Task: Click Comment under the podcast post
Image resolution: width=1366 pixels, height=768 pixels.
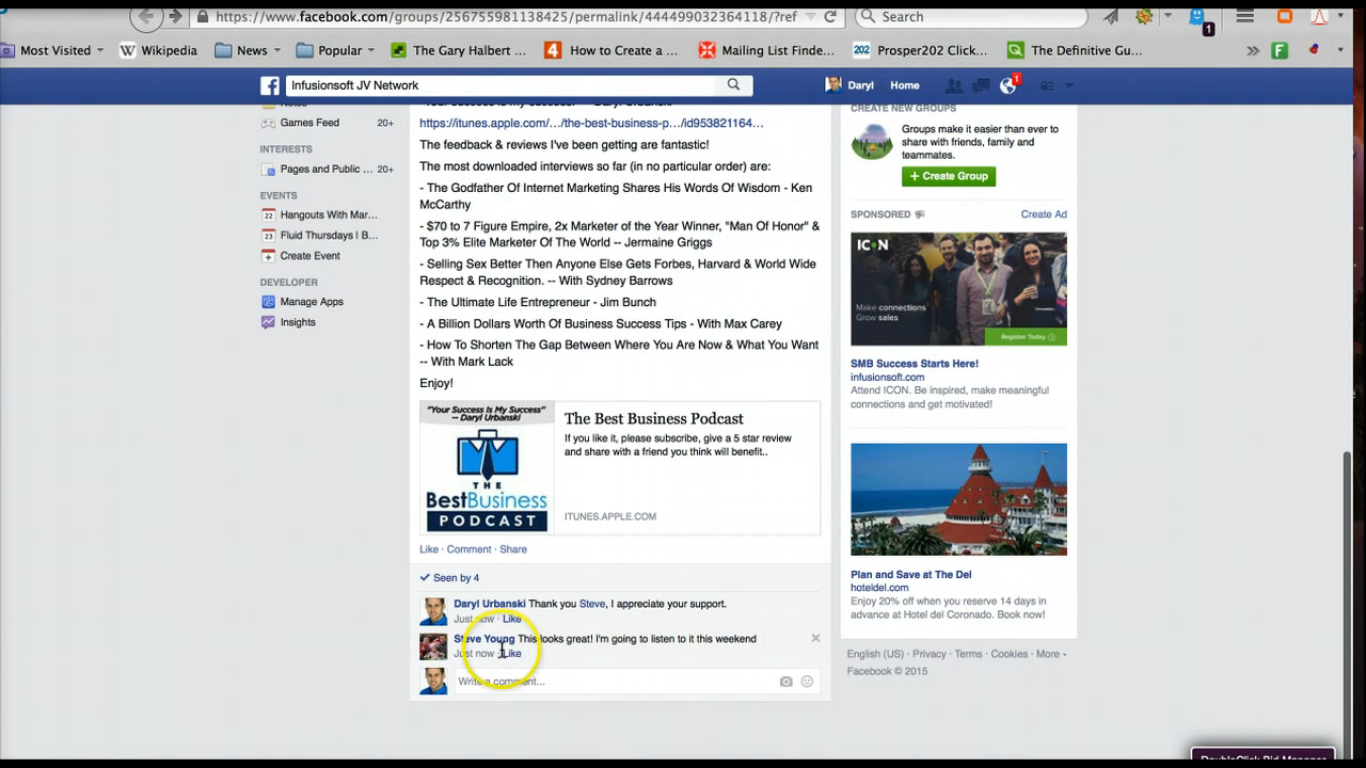Action: 469,549
